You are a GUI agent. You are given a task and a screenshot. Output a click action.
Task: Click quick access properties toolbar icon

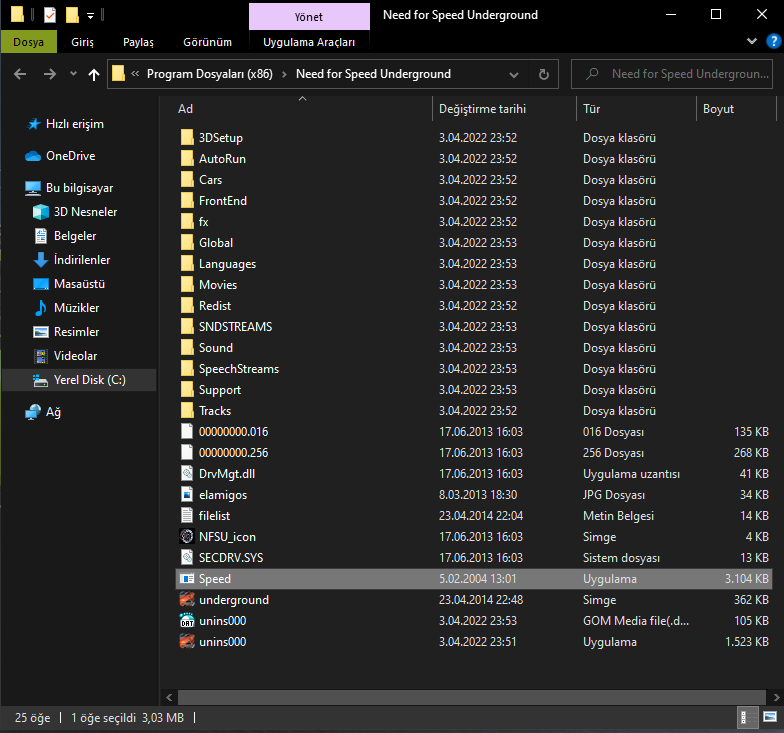coord(50,15)
